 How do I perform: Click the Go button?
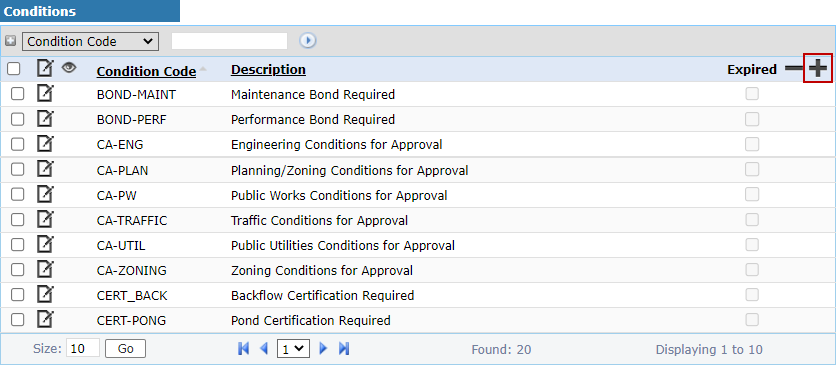(x=125, y=348)
